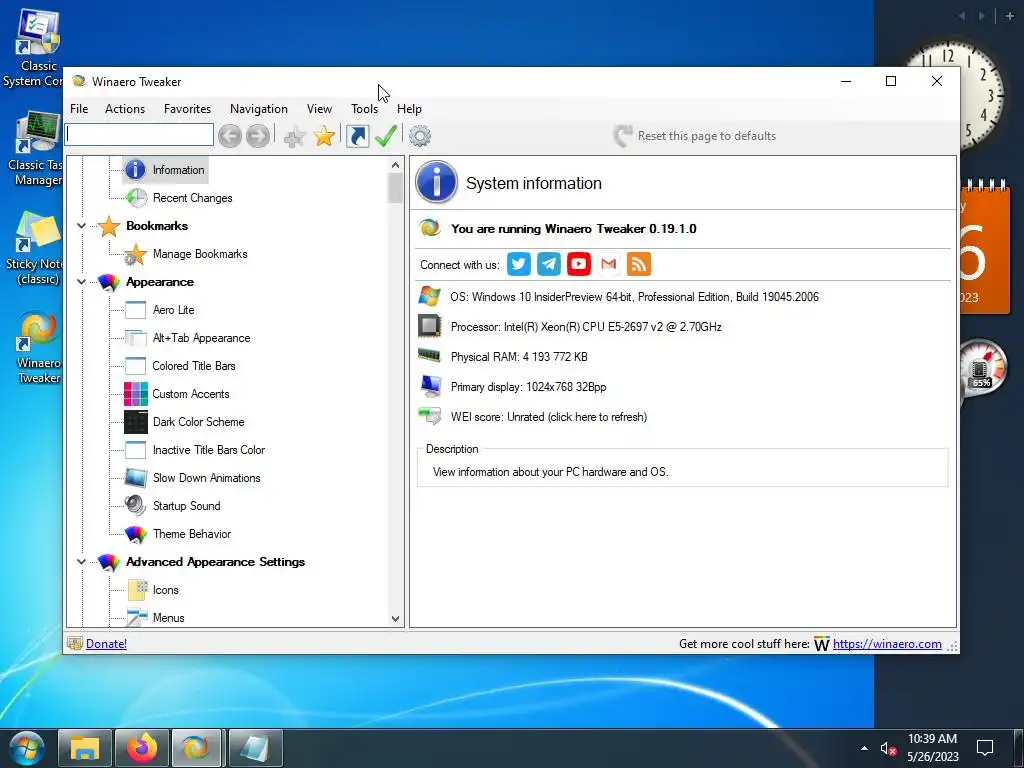The height and width of the screenshot is (768, 1024).
Task: Click the RSS feed icon
Action: coord(639,264)
